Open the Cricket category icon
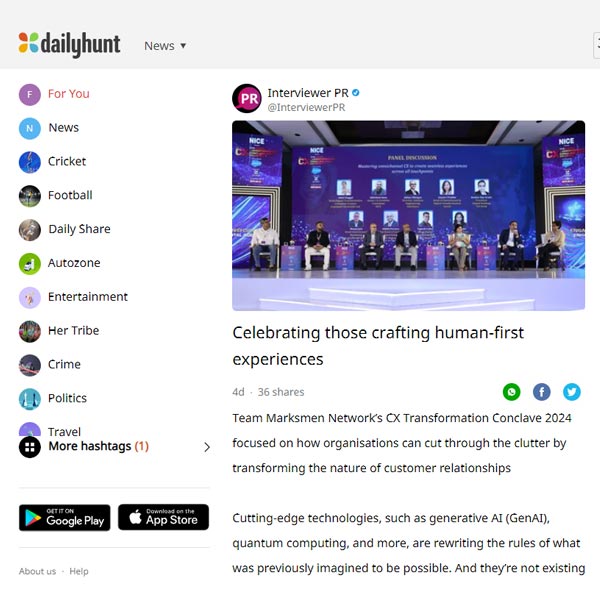The height and width of the screenshot is (600, 600). (30, 162)
